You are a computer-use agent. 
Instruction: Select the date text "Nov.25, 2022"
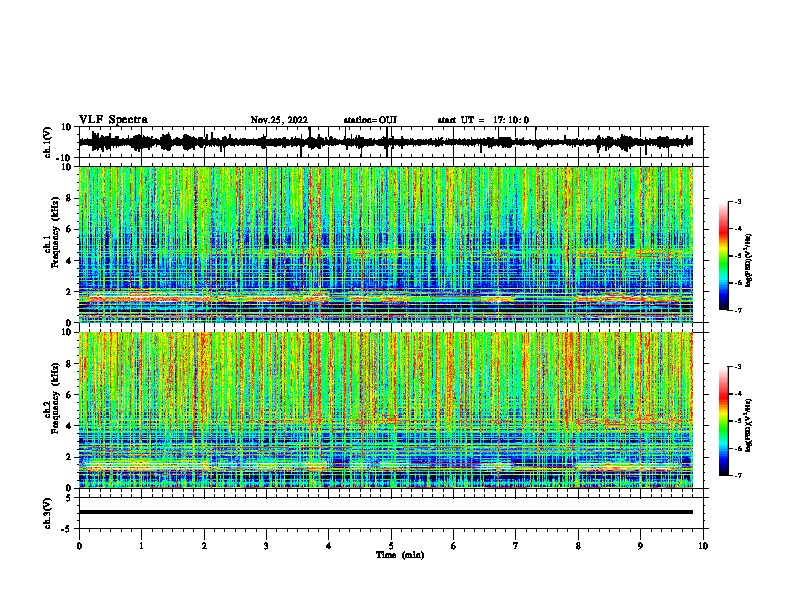pyautogui.click(x=279, y=120)
